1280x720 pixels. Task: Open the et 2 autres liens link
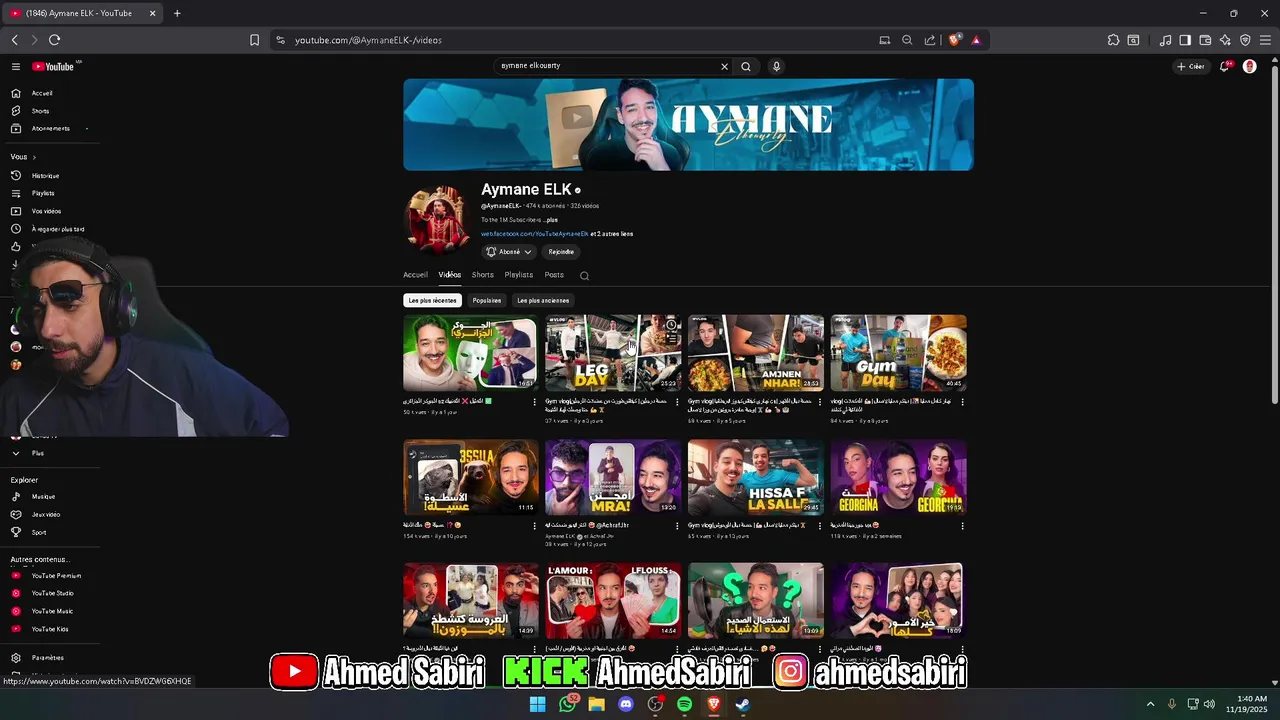(612, 234)
